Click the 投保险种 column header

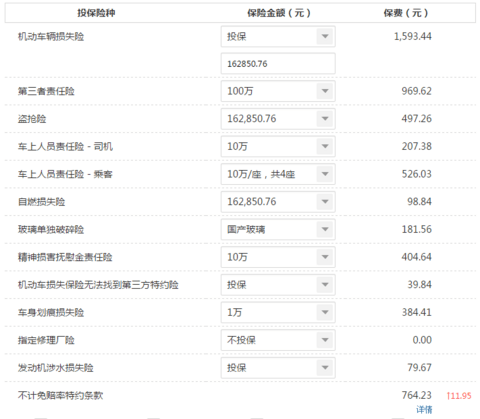pos(96,13)
